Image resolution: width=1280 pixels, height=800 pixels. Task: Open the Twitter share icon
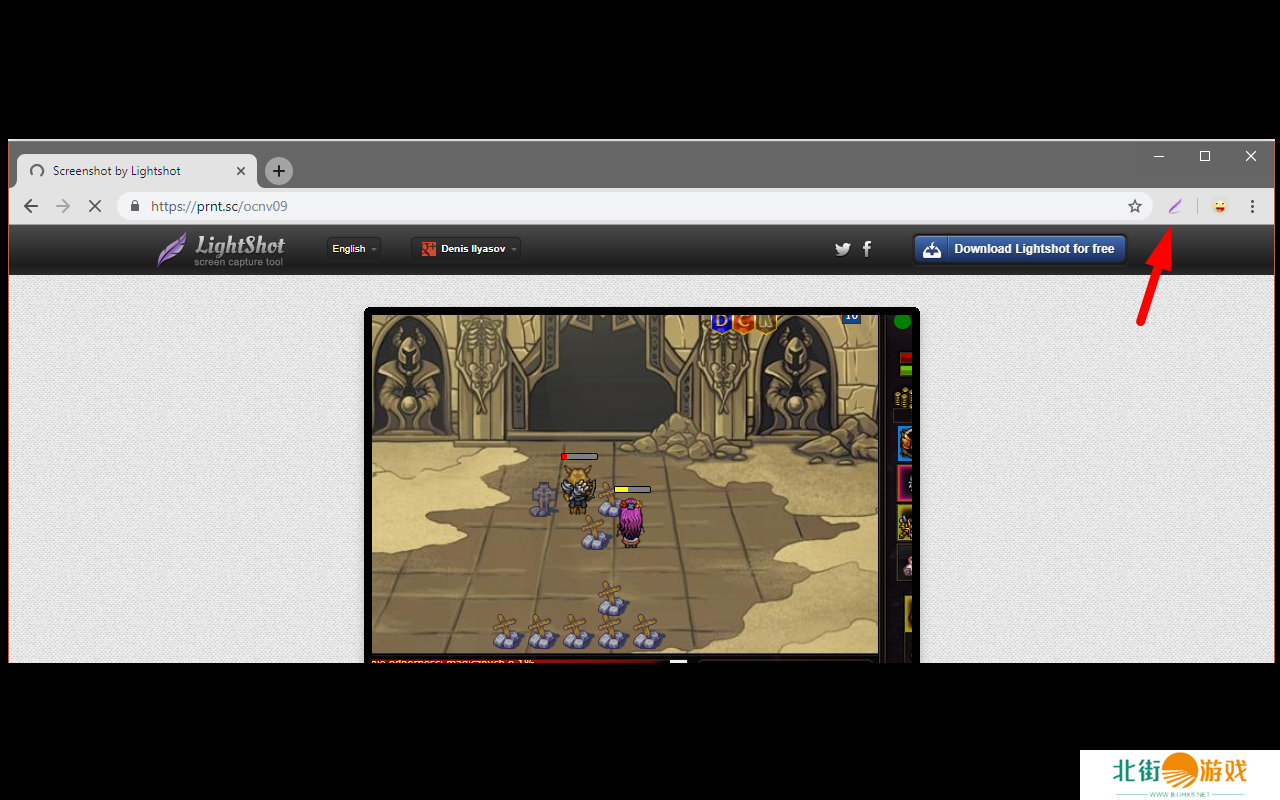pyautogui.click(x=842, y=249)
